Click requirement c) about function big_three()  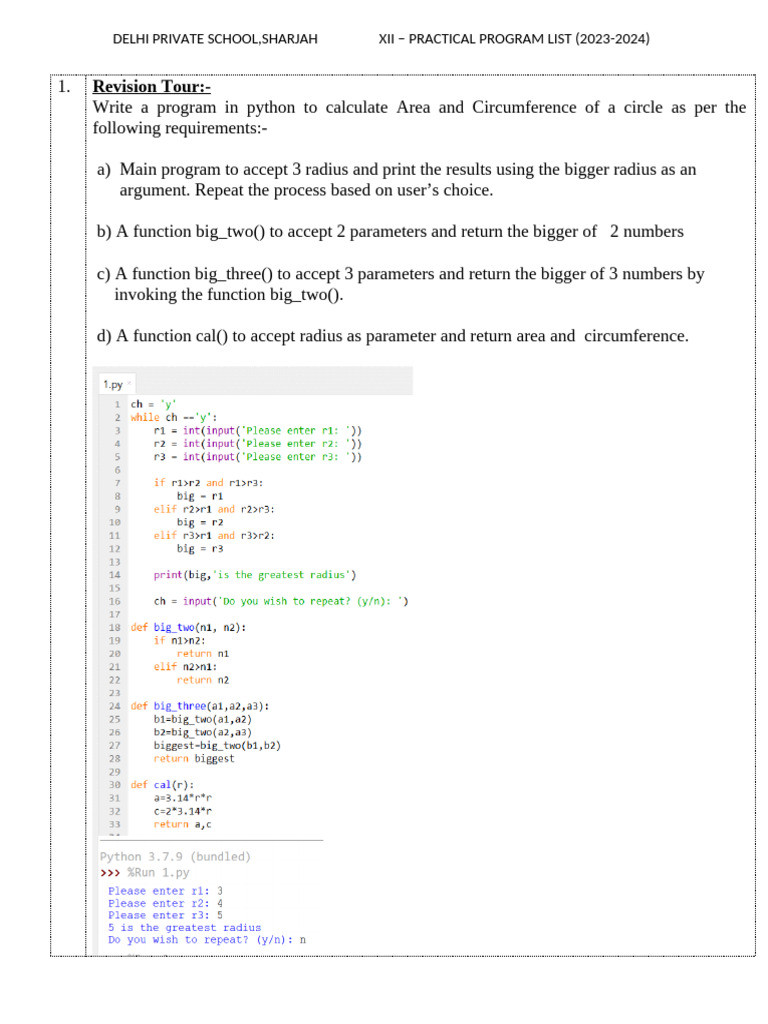click(400, 284)
